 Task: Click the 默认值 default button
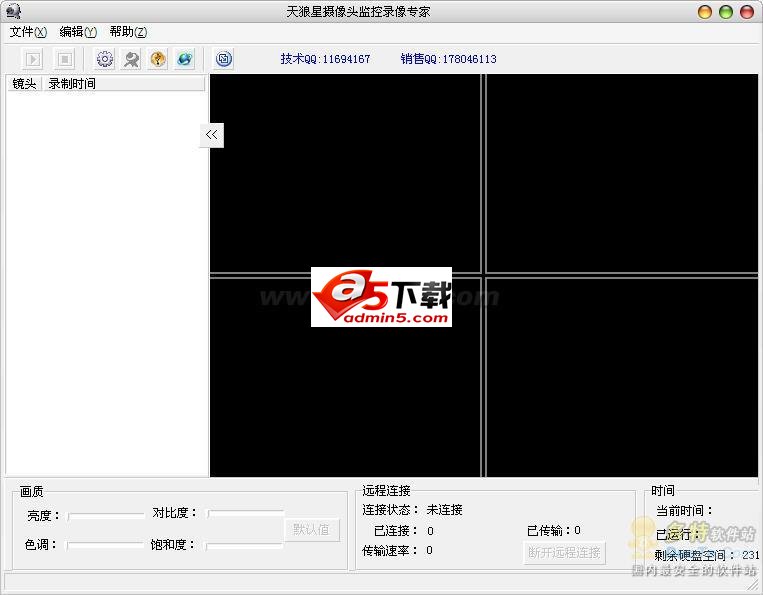(x=311, y=529)
